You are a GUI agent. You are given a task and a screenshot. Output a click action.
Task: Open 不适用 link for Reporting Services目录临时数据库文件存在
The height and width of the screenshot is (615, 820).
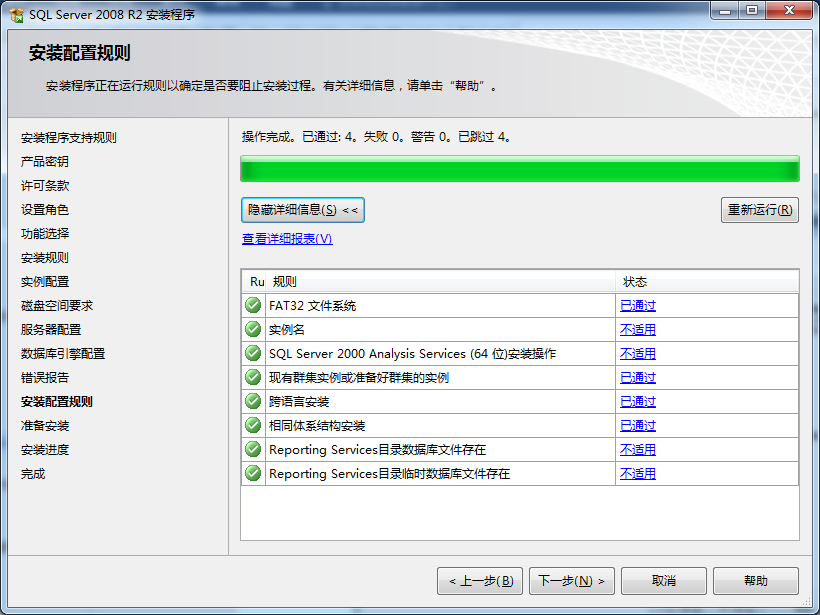point(637,474)
